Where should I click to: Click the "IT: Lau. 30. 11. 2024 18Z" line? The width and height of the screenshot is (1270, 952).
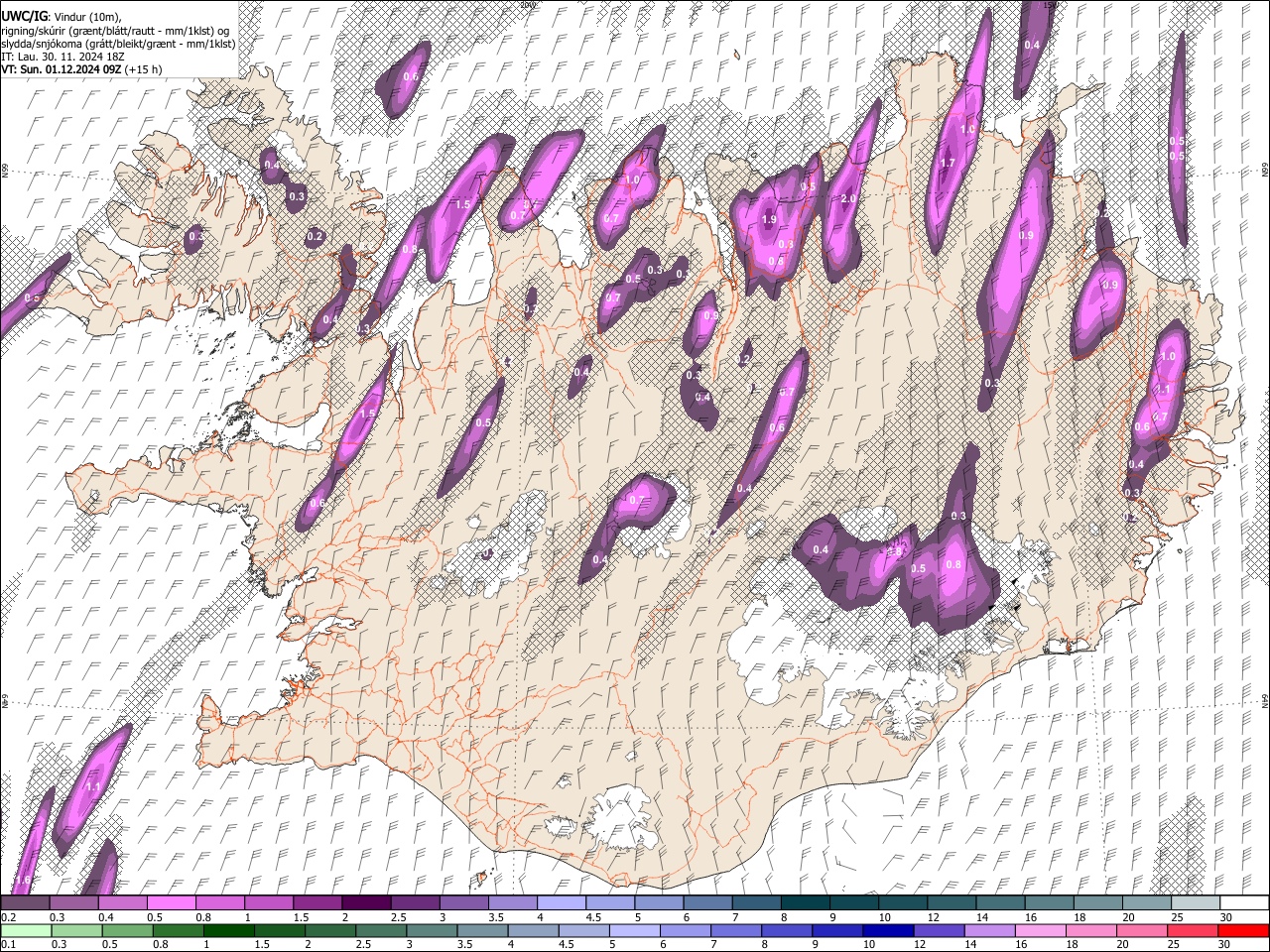click(63, 57)
